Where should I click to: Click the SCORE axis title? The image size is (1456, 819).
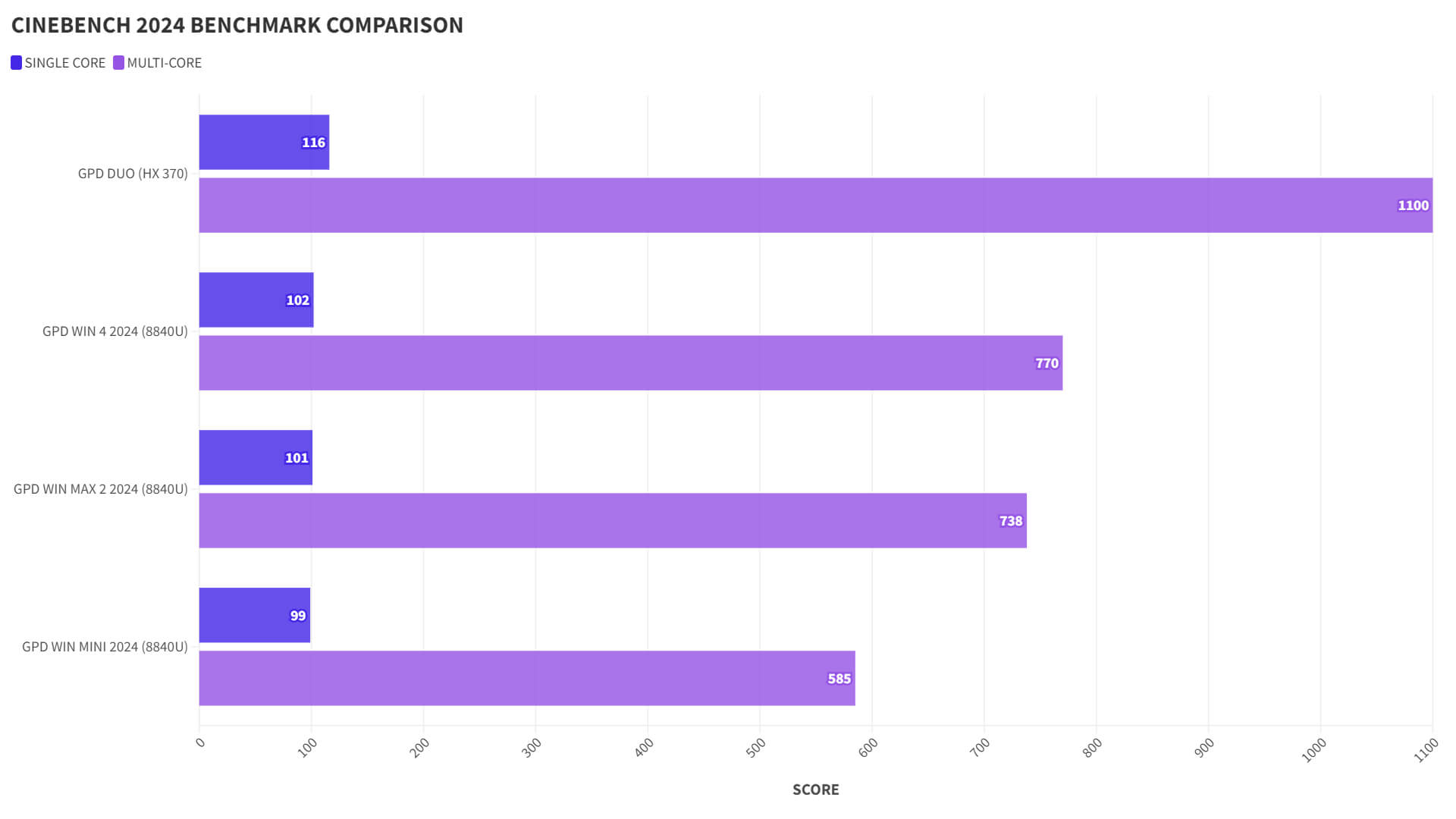[816, 789]
